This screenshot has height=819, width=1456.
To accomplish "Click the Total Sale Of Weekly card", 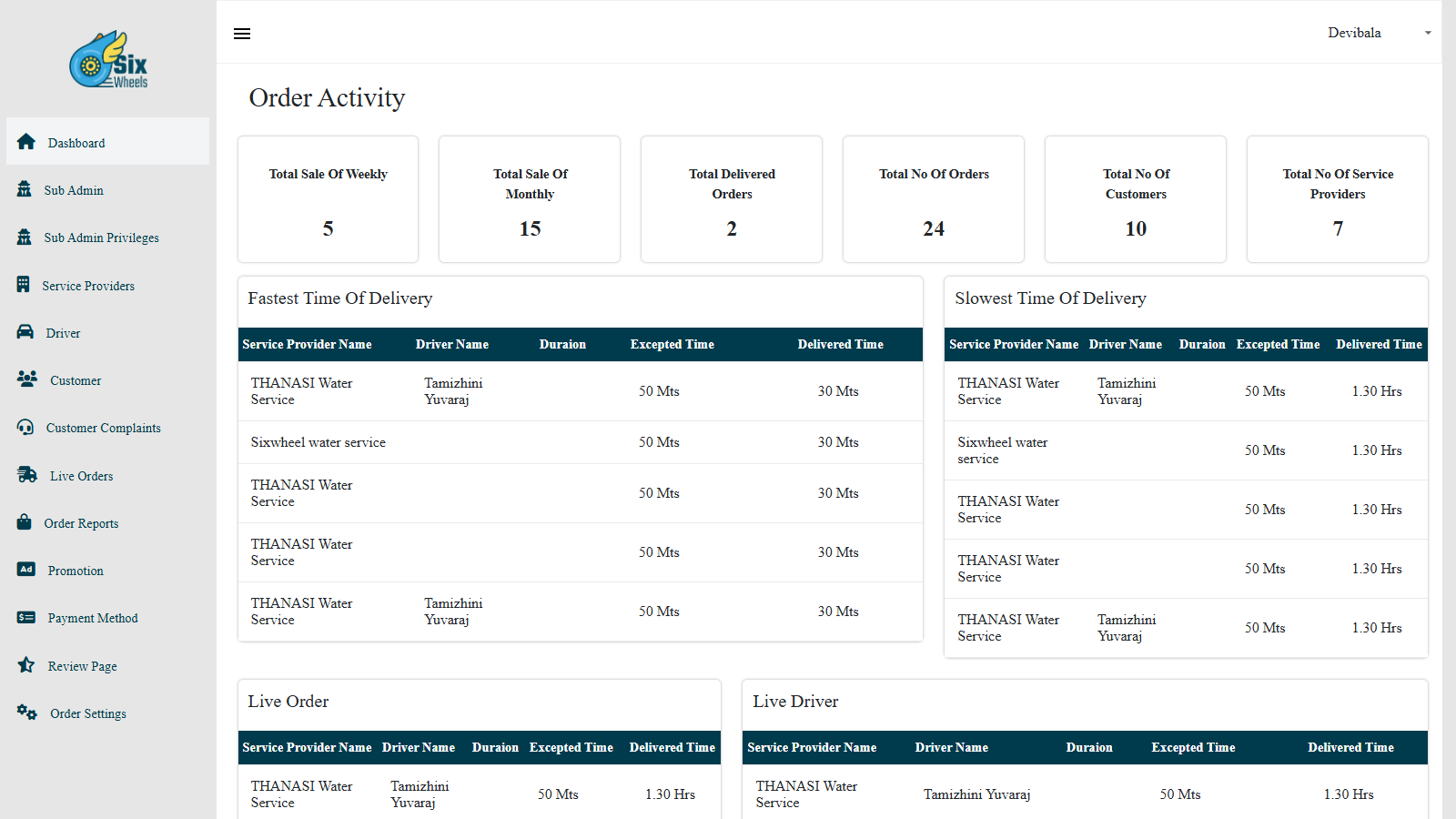I will [328, 199].
